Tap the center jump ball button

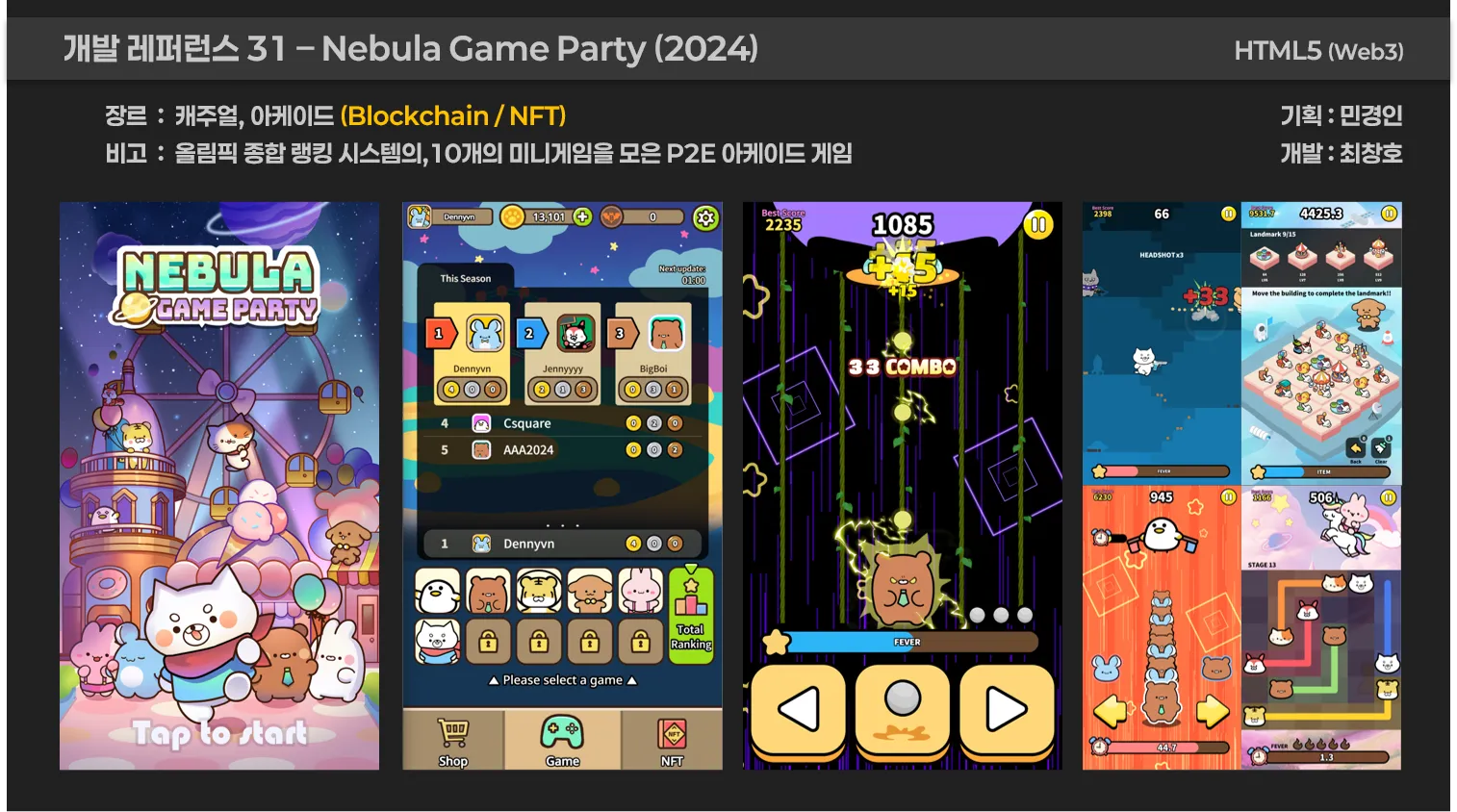pos(903,710)
